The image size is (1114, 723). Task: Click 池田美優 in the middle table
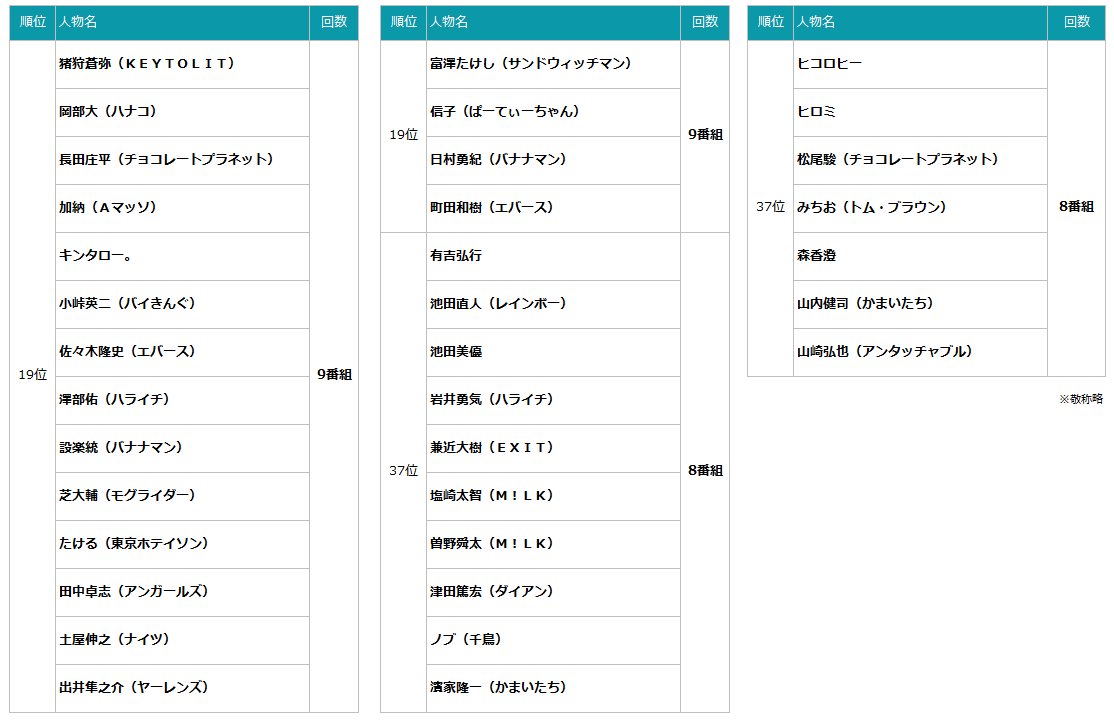pyautogui.click(x=456, y=352)
